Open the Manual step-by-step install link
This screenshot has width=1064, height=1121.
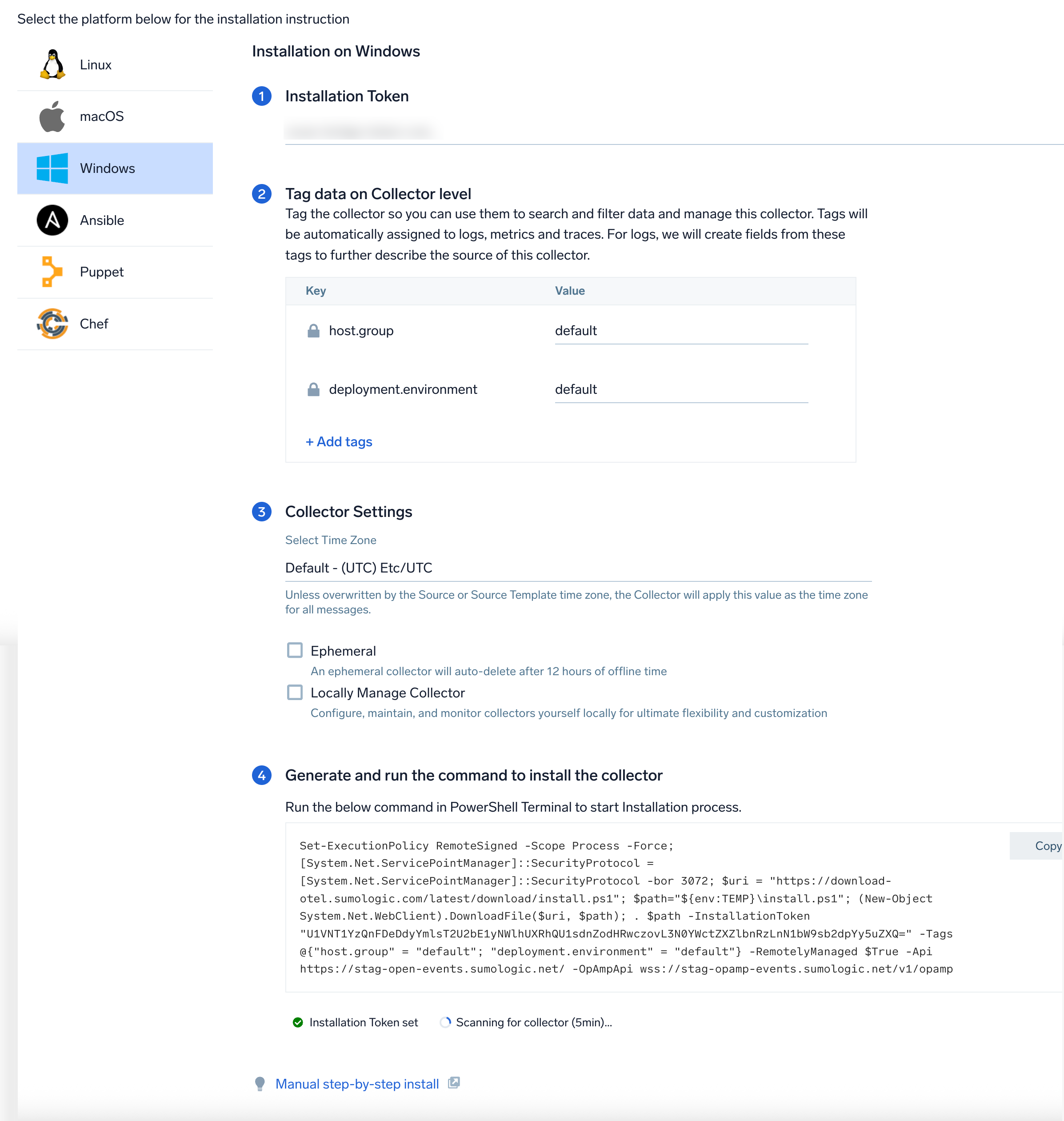coord(357,1084)
